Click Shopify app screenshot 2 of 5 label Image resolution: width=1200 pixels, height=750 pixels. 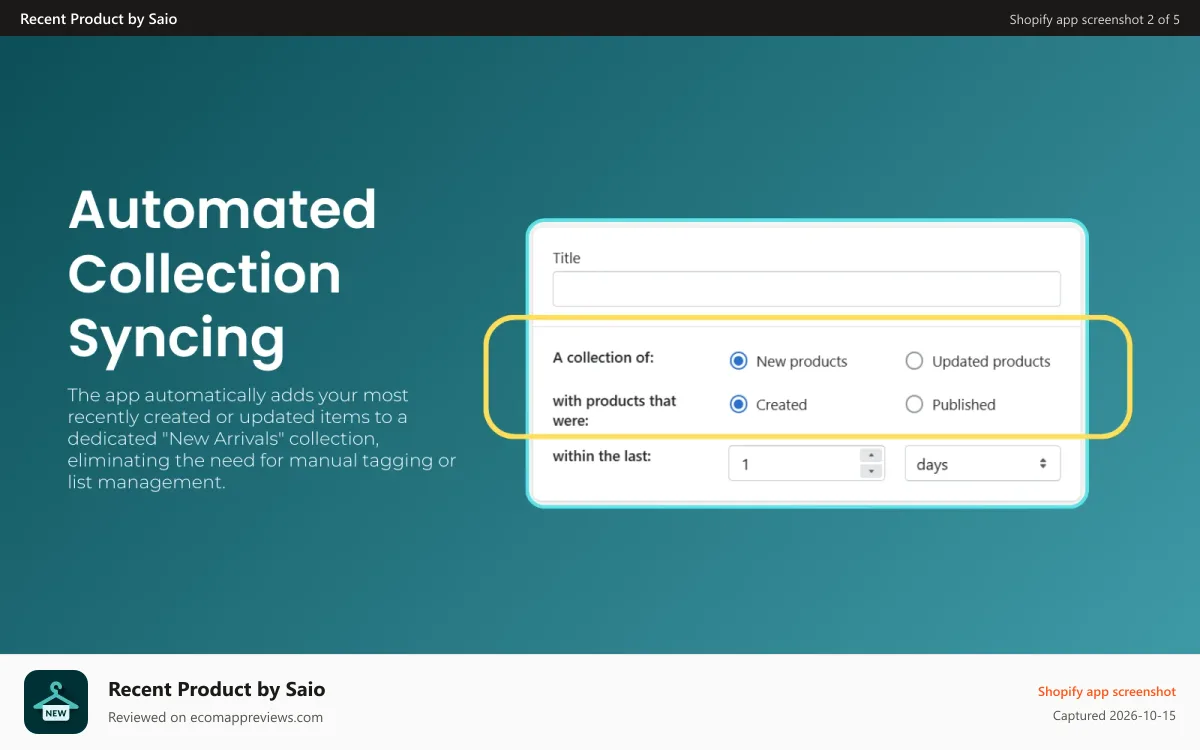pos(1094,19)
